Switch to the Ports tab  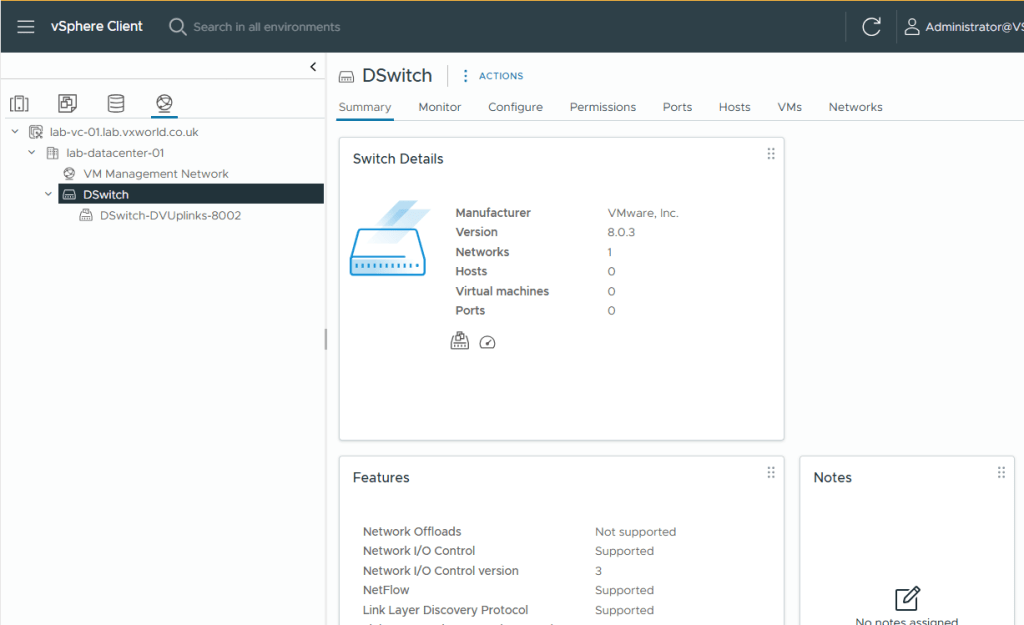coord(677,107)
